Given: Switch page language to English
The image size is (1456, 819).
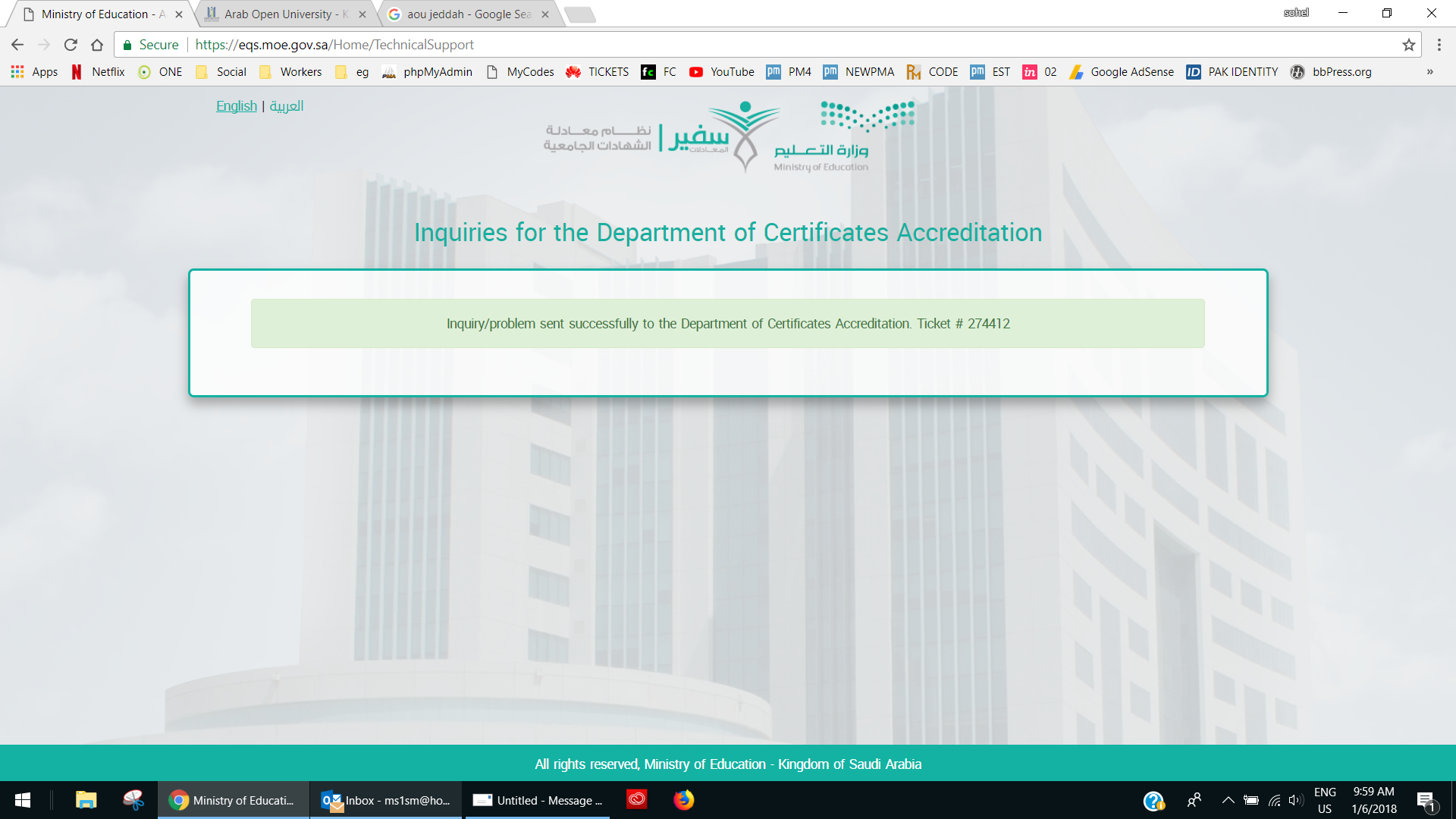Looking at the screenshot, I should [x=237, y=106].
